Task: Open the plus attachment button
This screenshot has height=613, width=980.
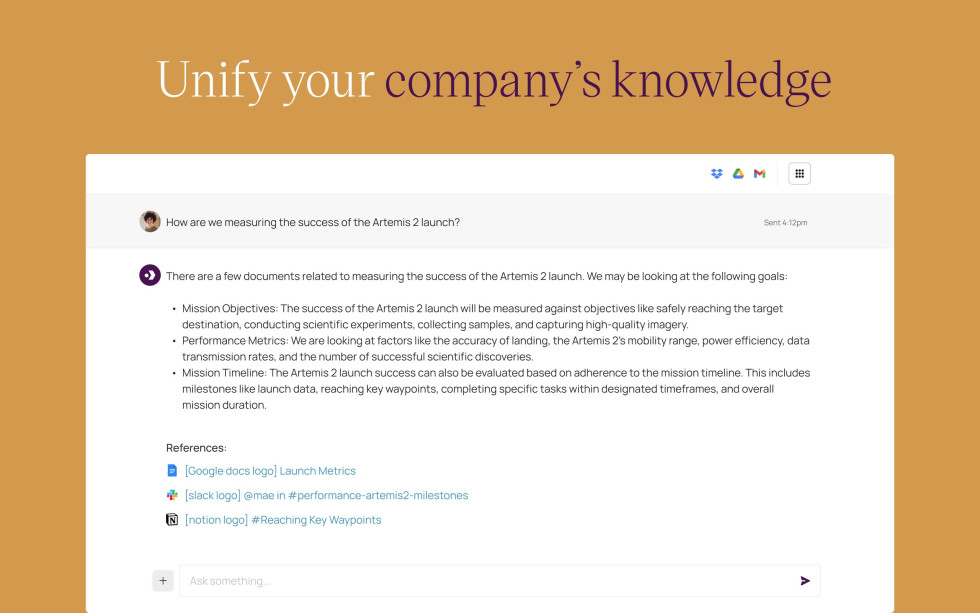Action: (x=162, y=580)
